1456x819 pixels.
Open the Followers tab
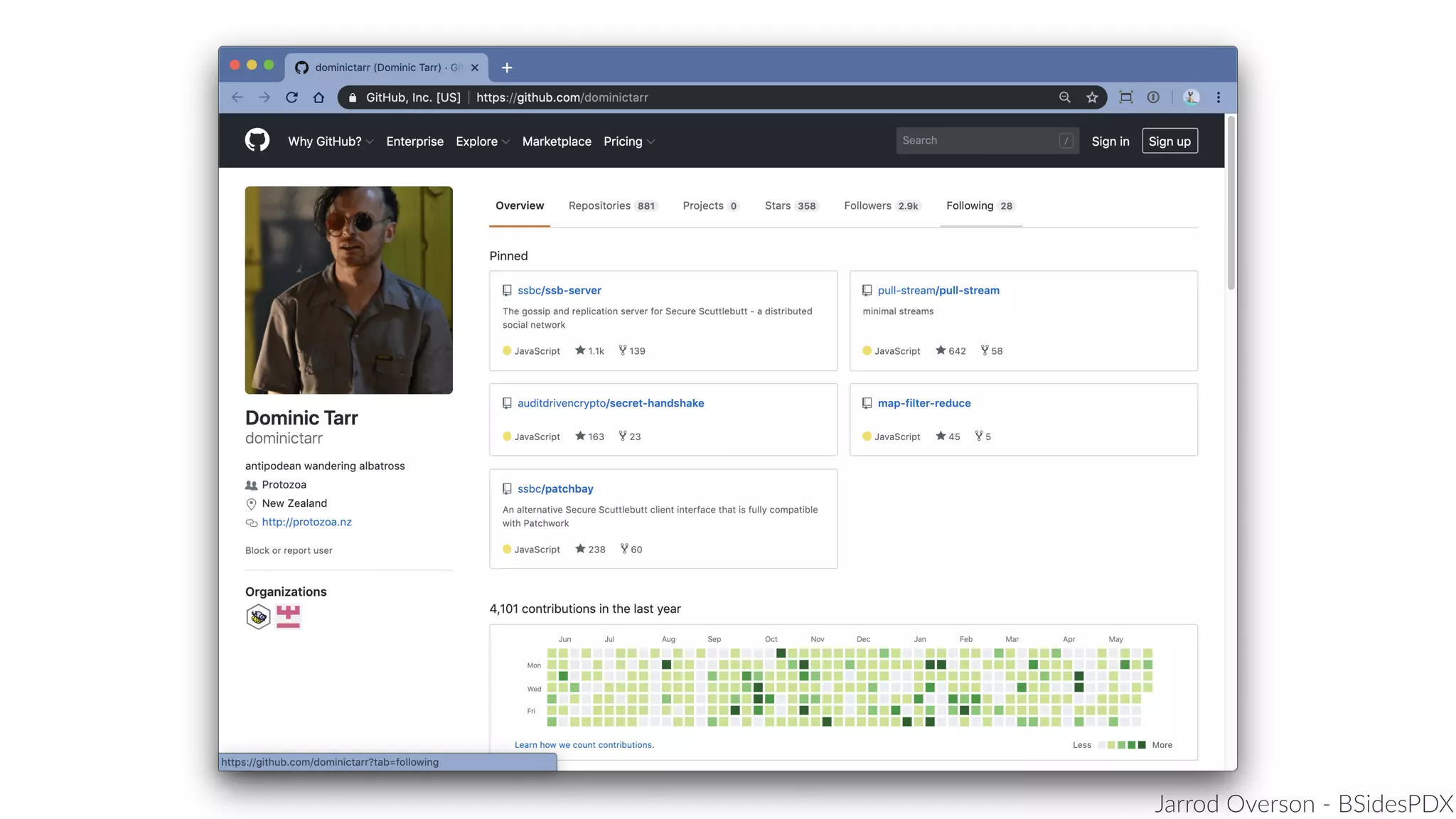(x=882, y=205)
